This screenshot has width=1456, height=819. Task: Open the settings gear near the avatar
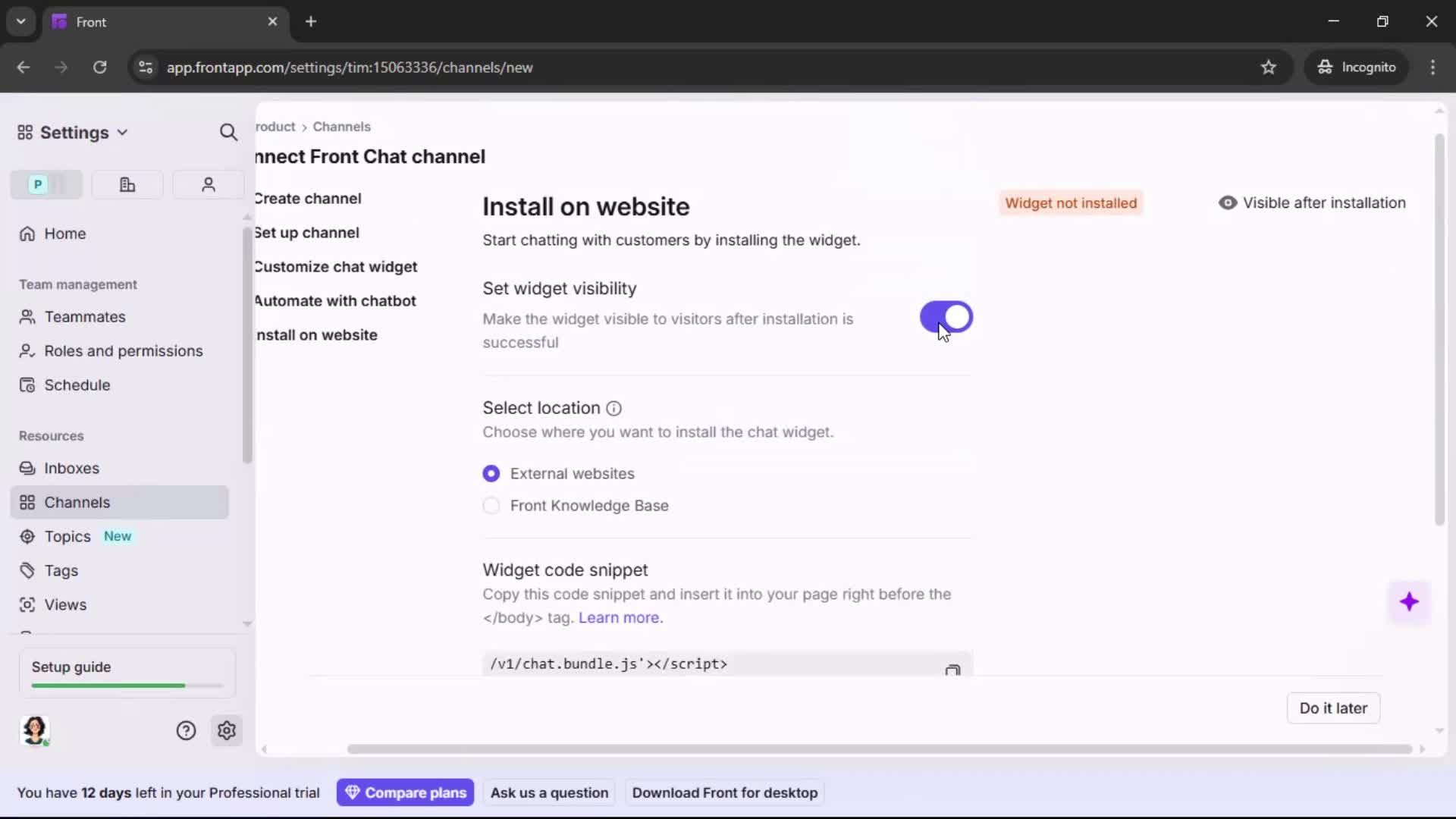227,730
